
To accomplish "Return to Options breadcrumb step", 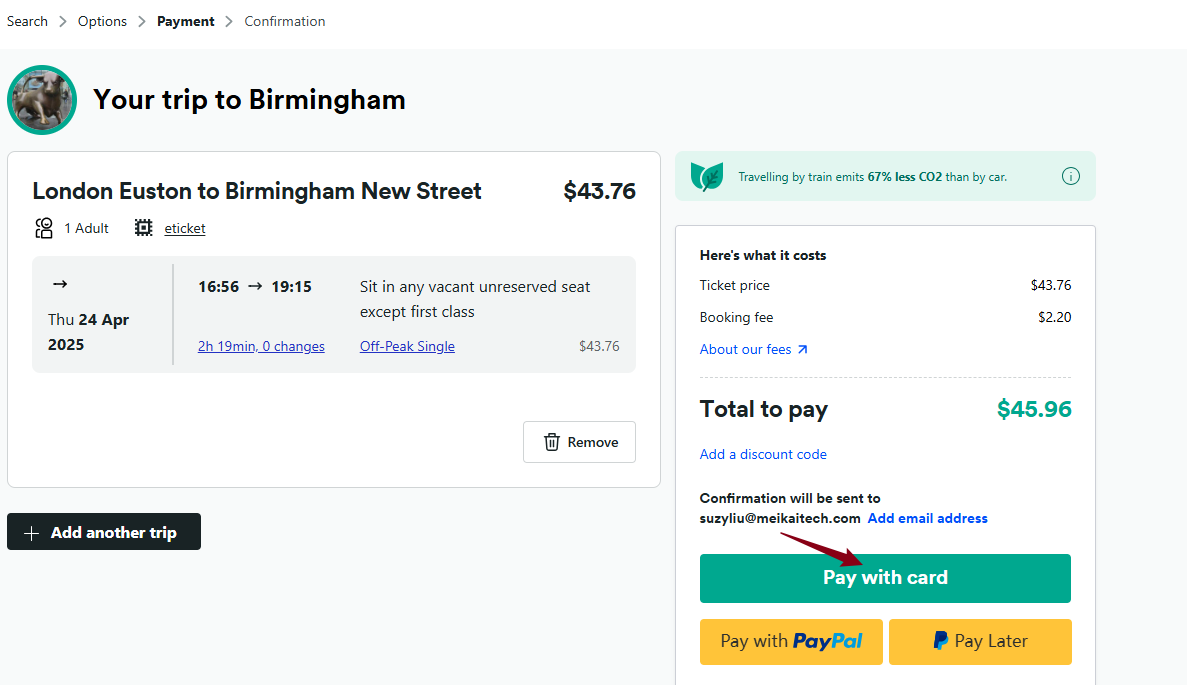I will (102, 21).
